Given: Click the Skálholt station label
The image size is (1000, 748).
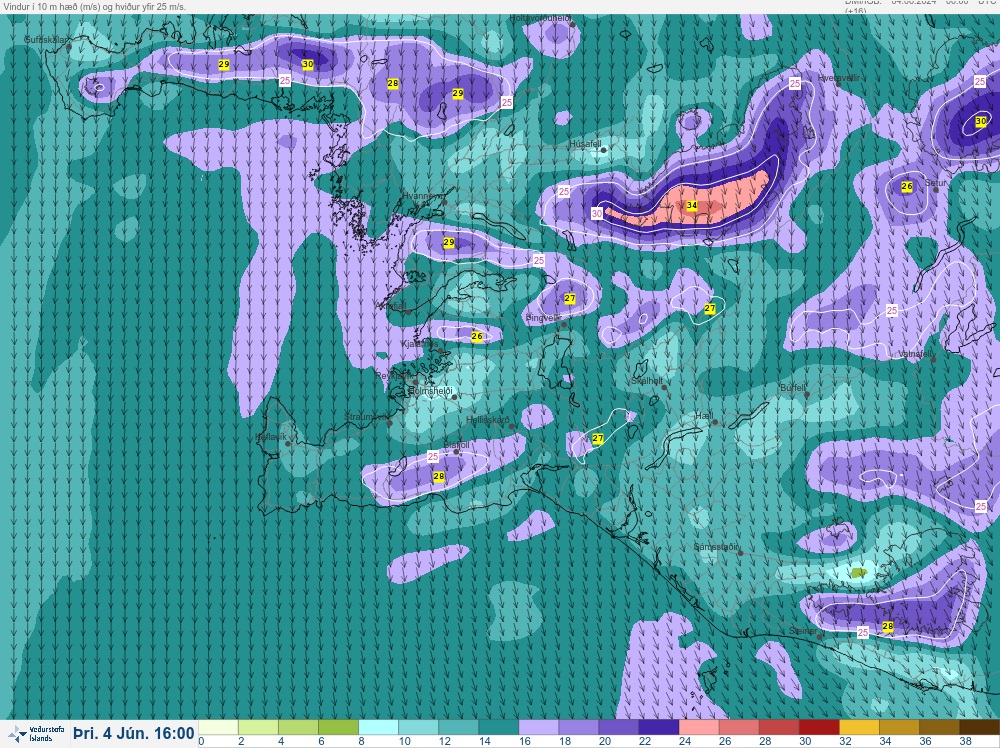Looking at the screenshot, I should pos(647,381).
